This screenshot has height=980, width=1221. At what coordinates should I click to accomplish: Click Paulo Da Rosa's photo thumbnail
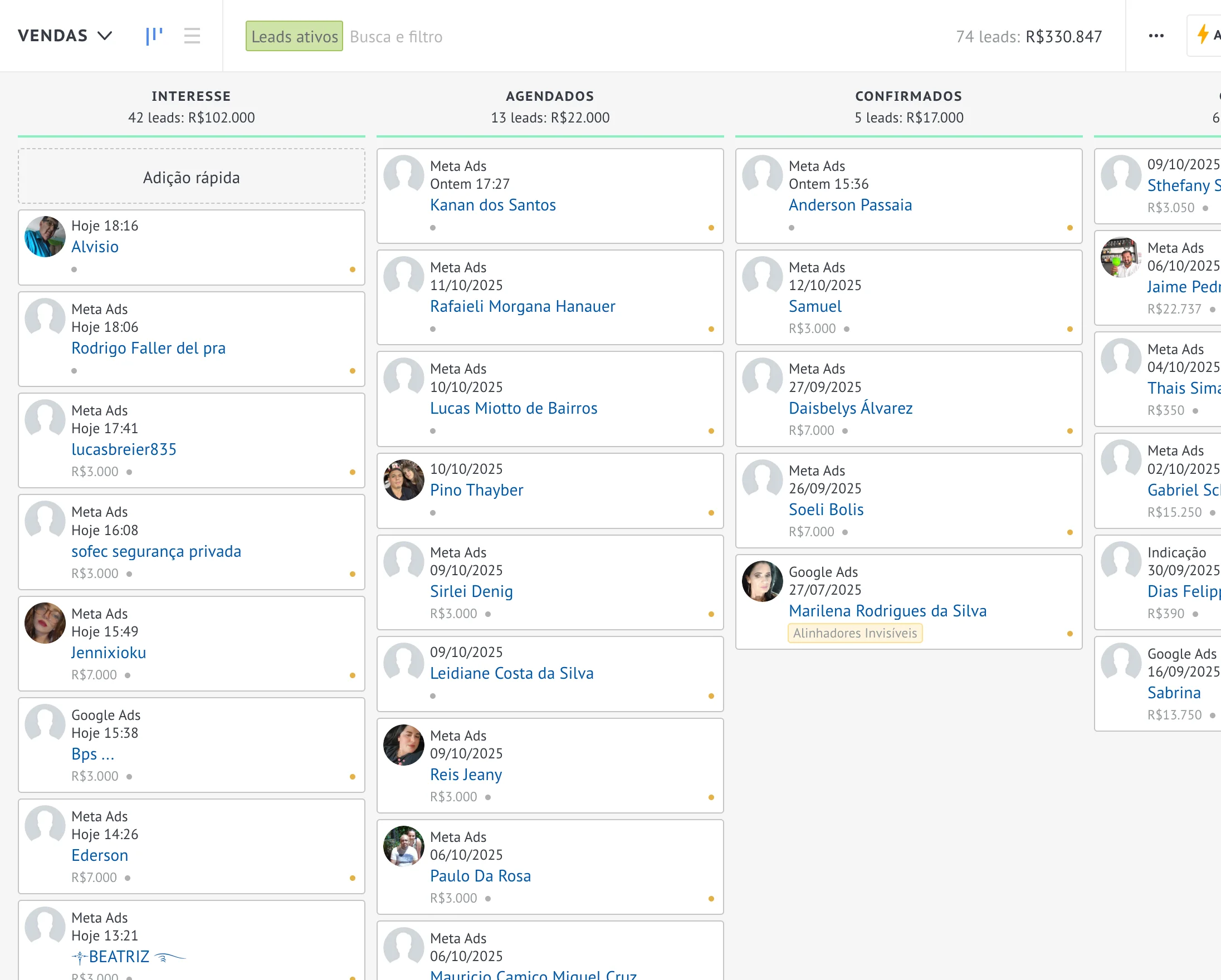(x=403, y=846)
